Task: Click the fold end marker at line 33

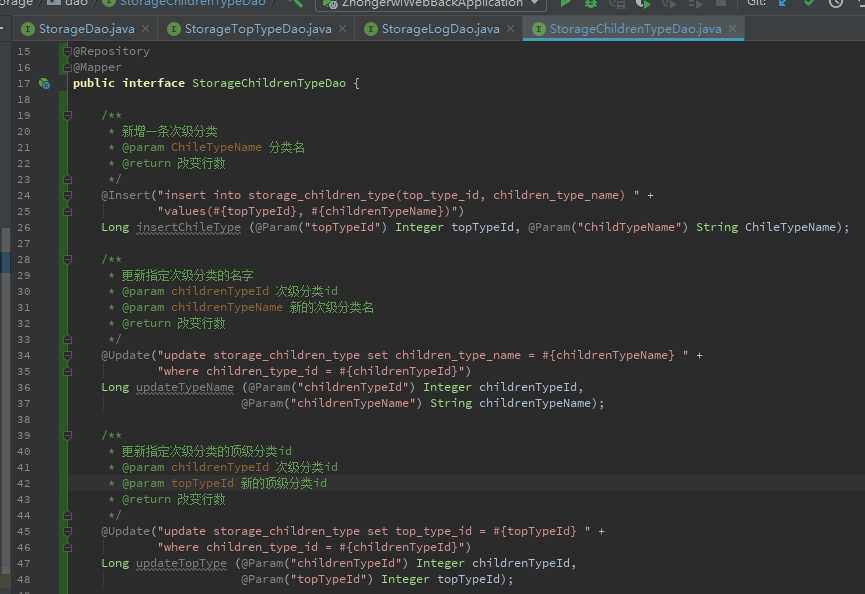Action: 67,339
